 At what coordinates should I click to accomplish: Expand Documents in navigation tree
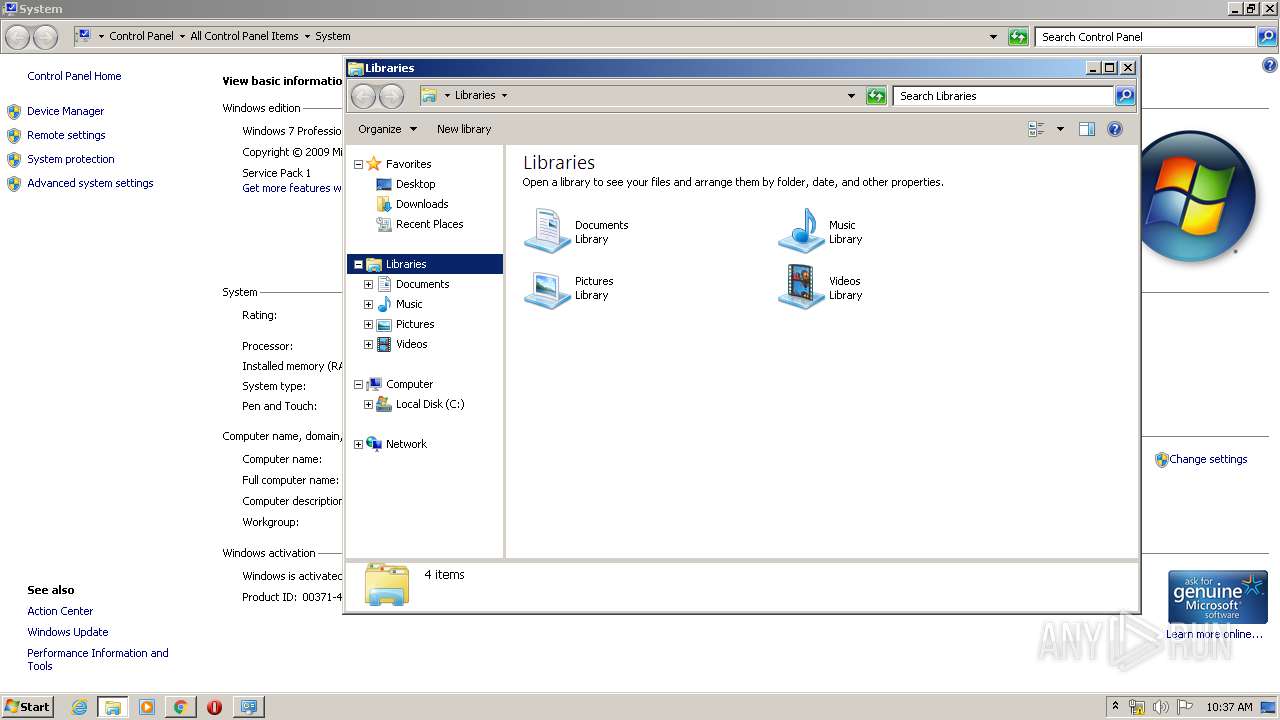click(x=368, y=284)
